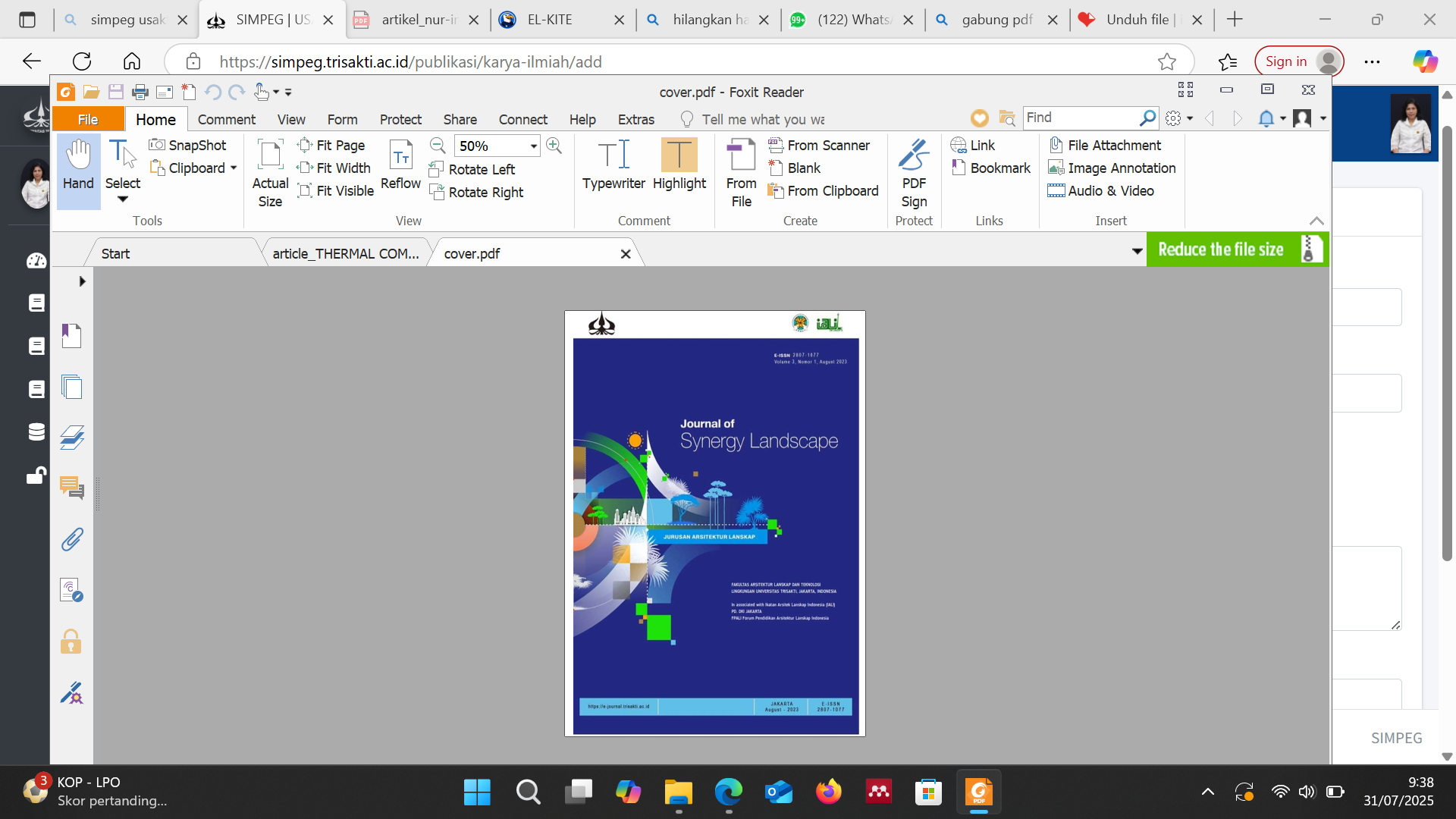The width and height of the screenshot is (1456, 819).
Task: Click Fit Width
Action: tap(334, 168)
